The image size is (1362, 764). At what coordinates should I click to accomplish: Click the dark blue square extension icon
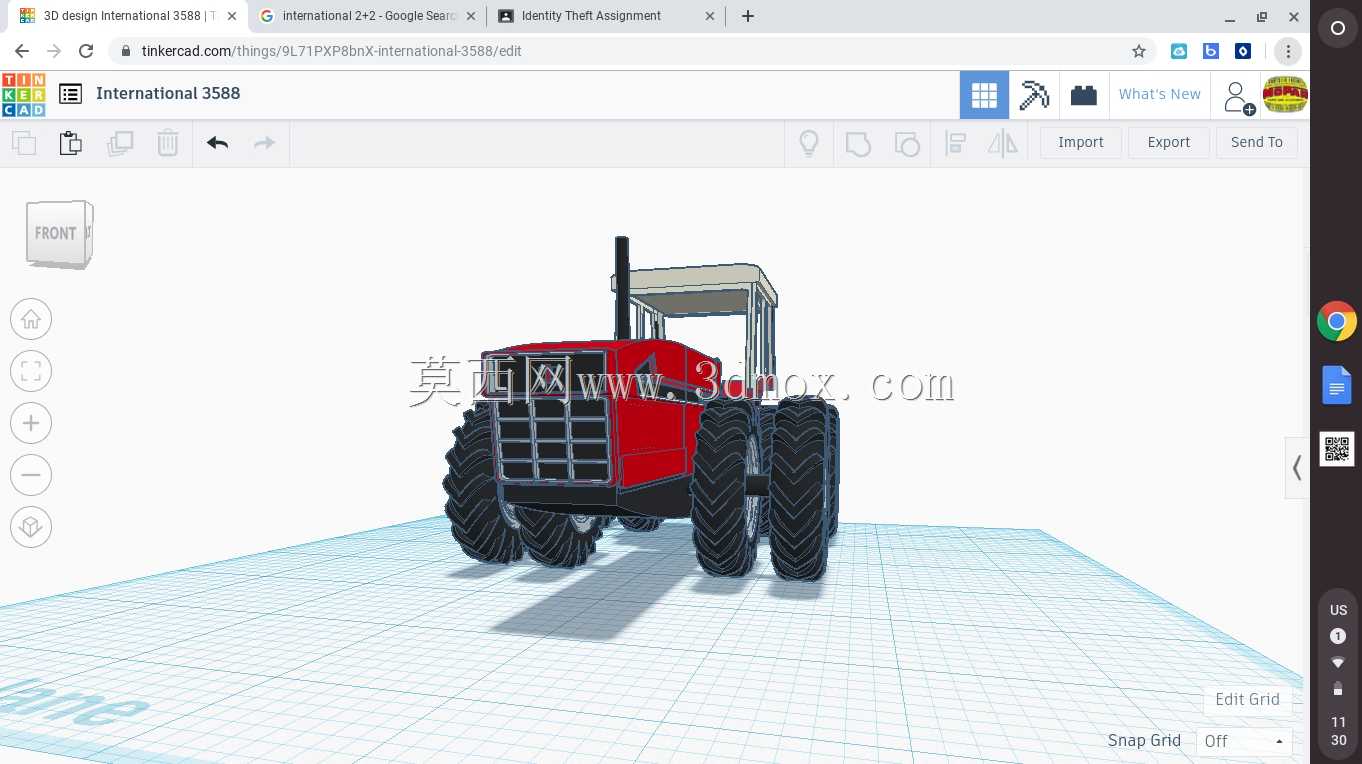pyautogui.click(x=1243, y=51)
